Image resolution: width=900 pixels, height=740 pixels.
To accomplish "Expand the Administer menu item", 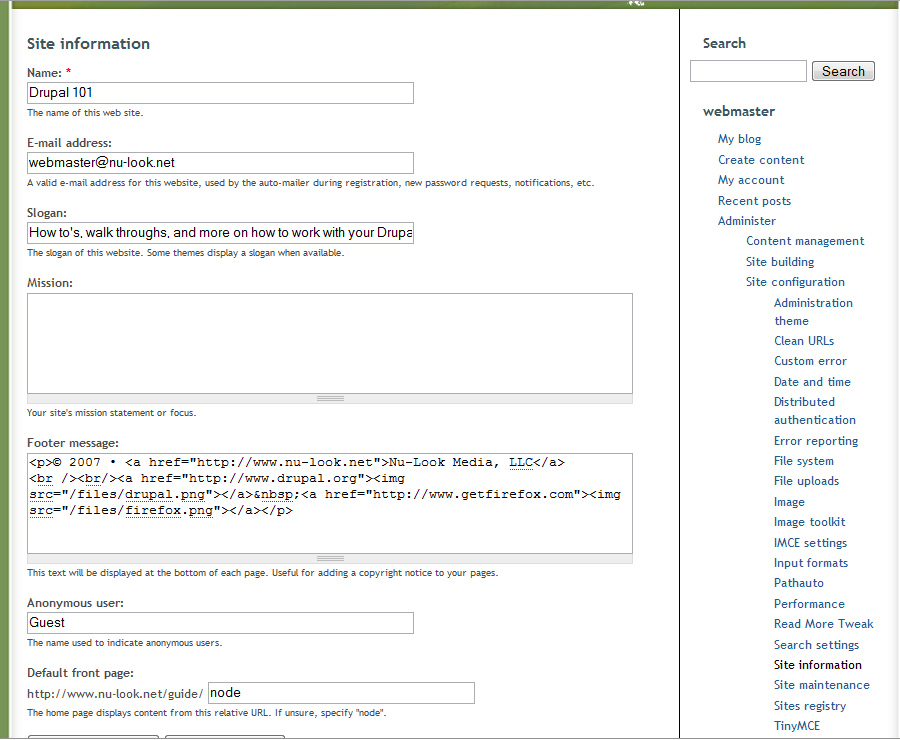I will click(746, 221).
